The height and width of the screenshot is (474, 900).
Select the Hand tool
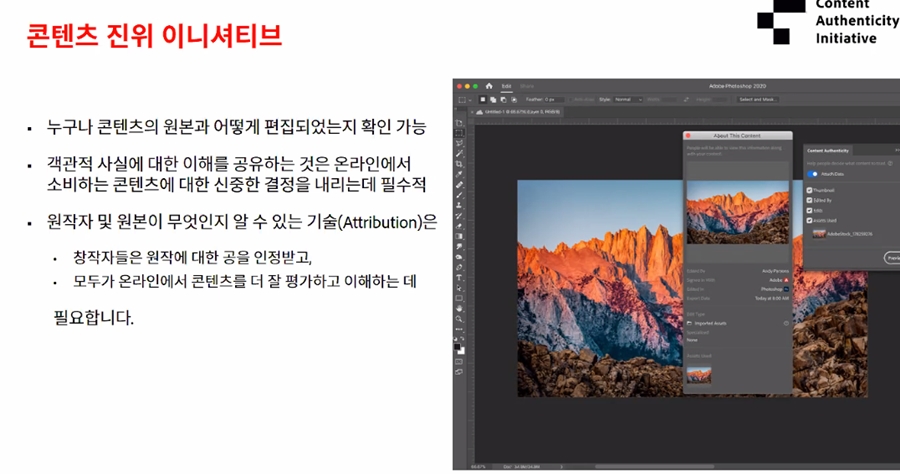click(459, 308)
